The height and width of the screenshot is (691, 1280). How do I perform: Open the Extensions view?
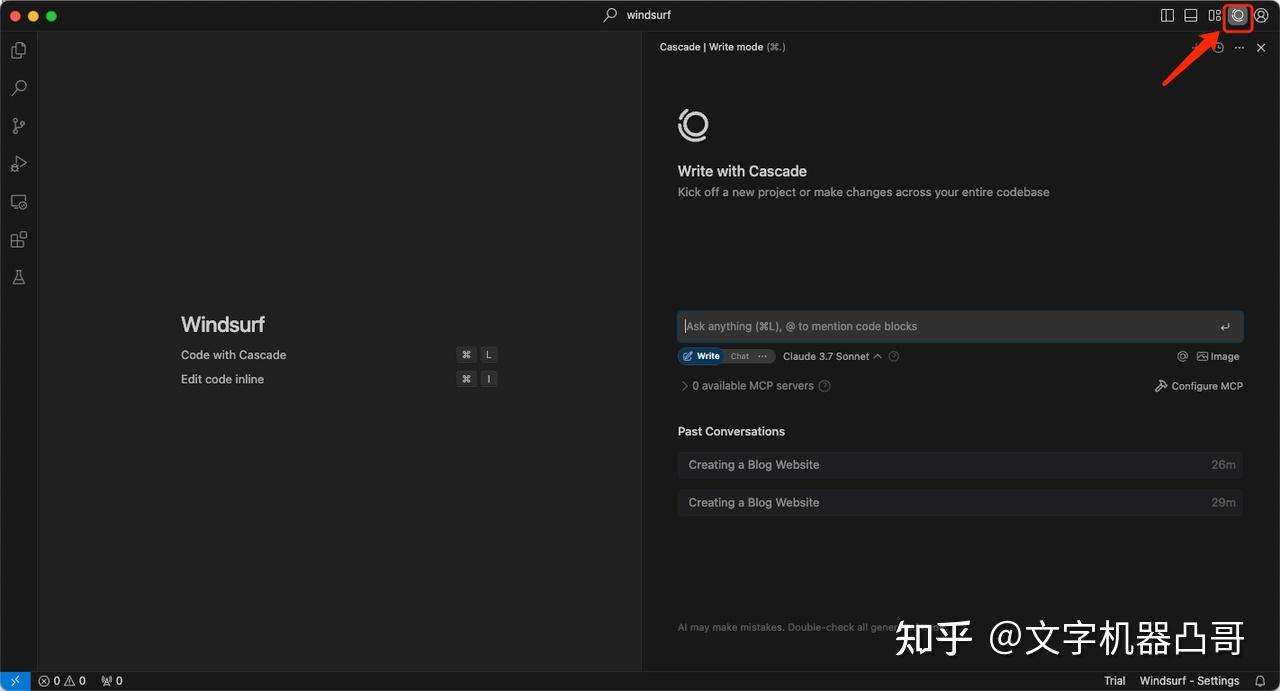tap(18, 240)
